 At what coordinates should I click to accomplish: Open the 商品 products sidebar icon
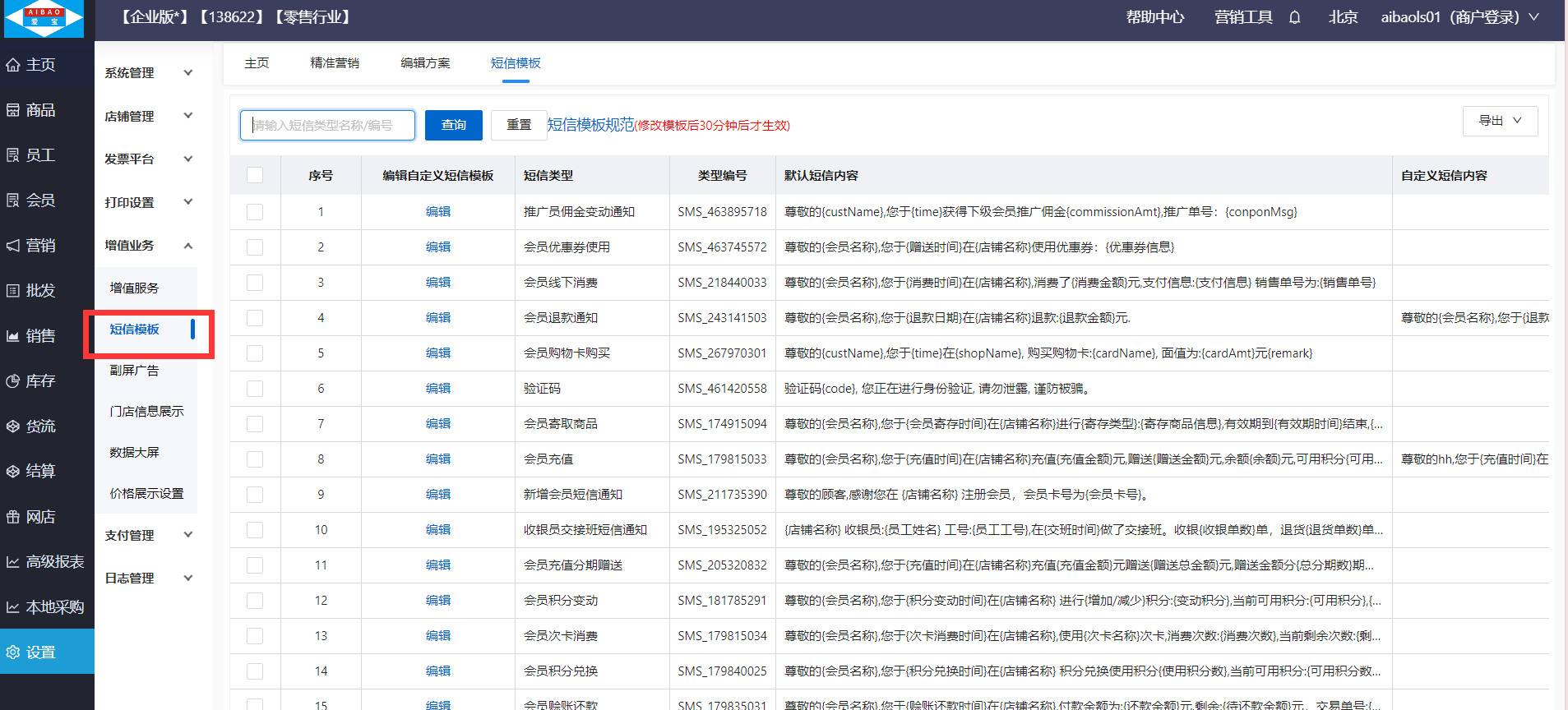pyautogui.click(x=13, y=110)
